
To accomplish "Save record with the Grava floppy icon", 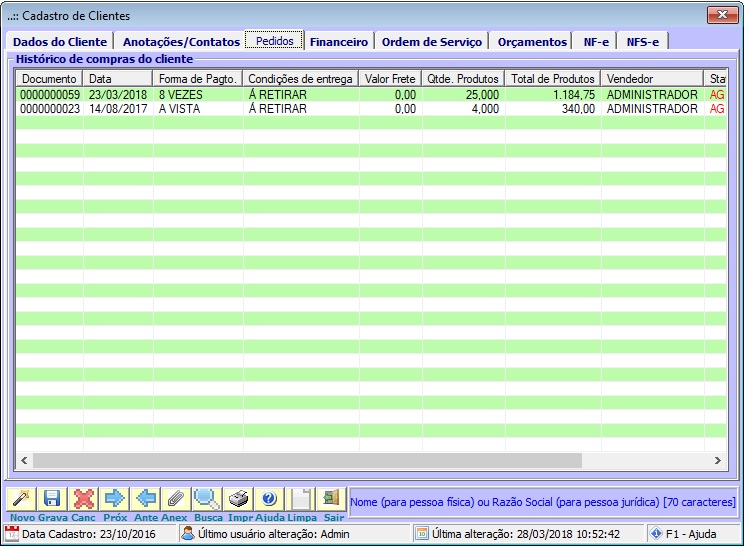I will (x=52, y=499).
